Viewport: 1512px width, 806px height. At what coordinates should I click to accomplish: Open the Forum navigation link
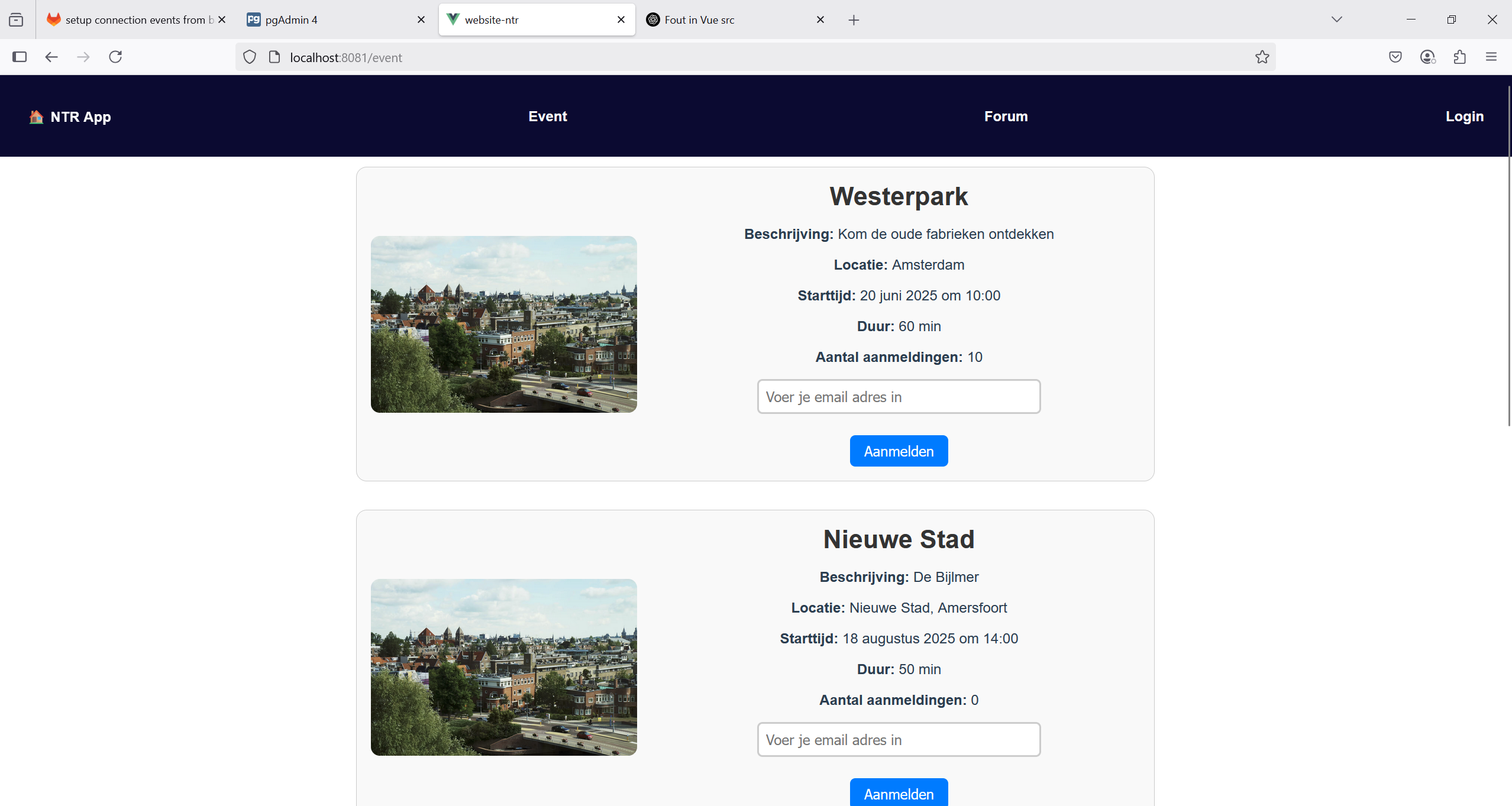coord(1006,116)
